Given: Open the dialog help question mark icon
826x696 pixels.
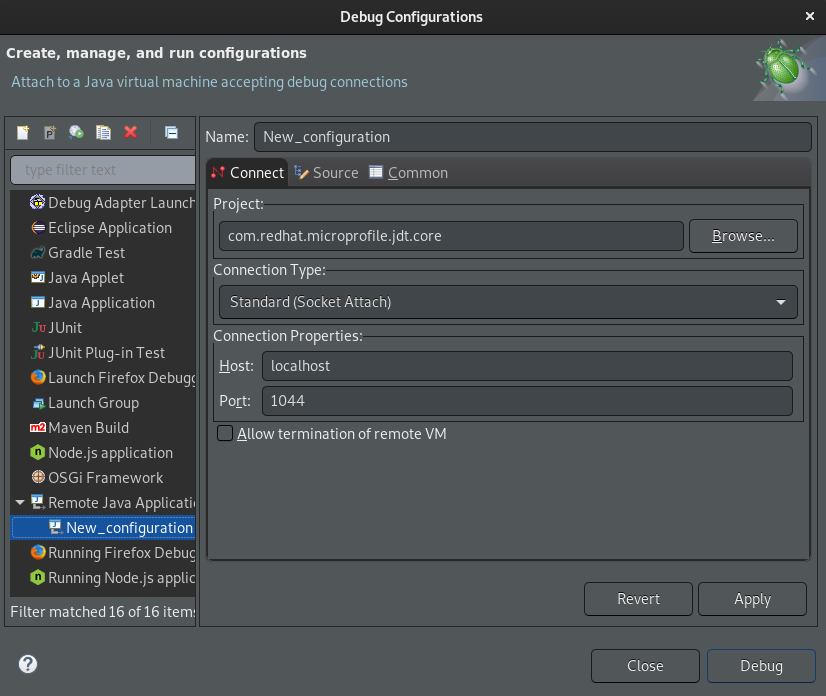Looking at the screenshot, I should point(28,664).
